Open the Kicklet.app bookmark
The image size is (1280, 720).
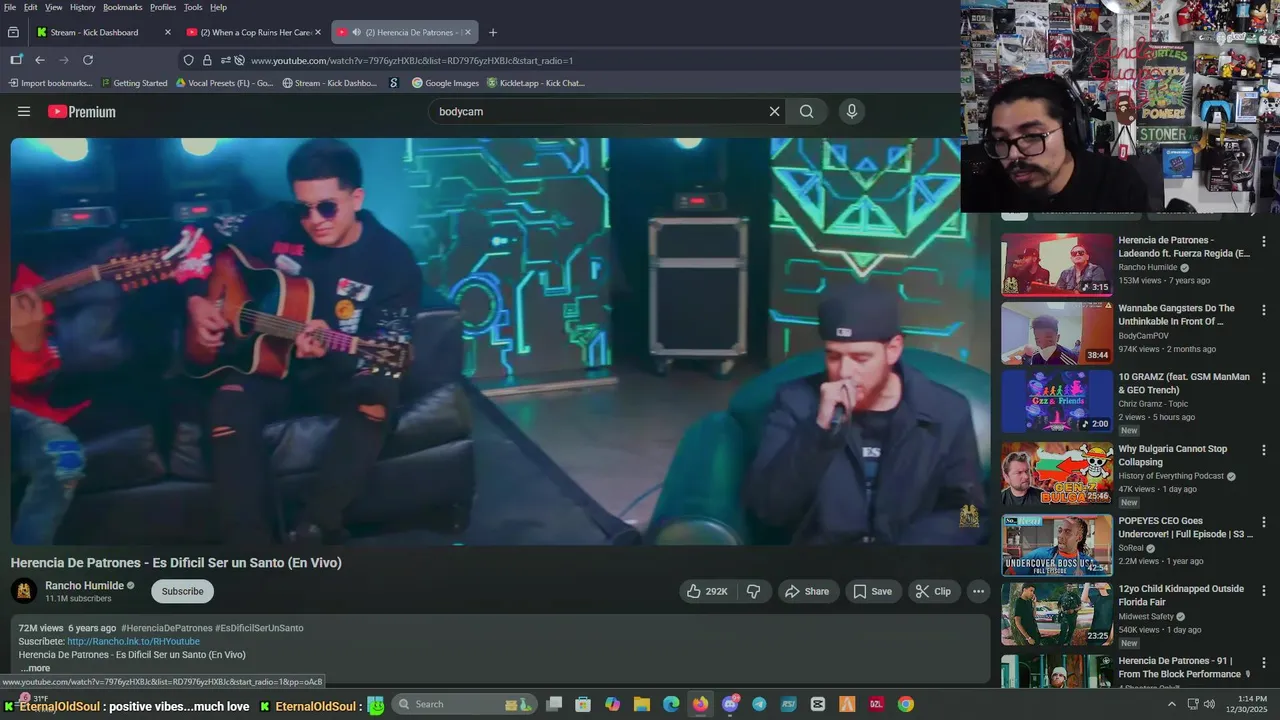click(535, 83)
